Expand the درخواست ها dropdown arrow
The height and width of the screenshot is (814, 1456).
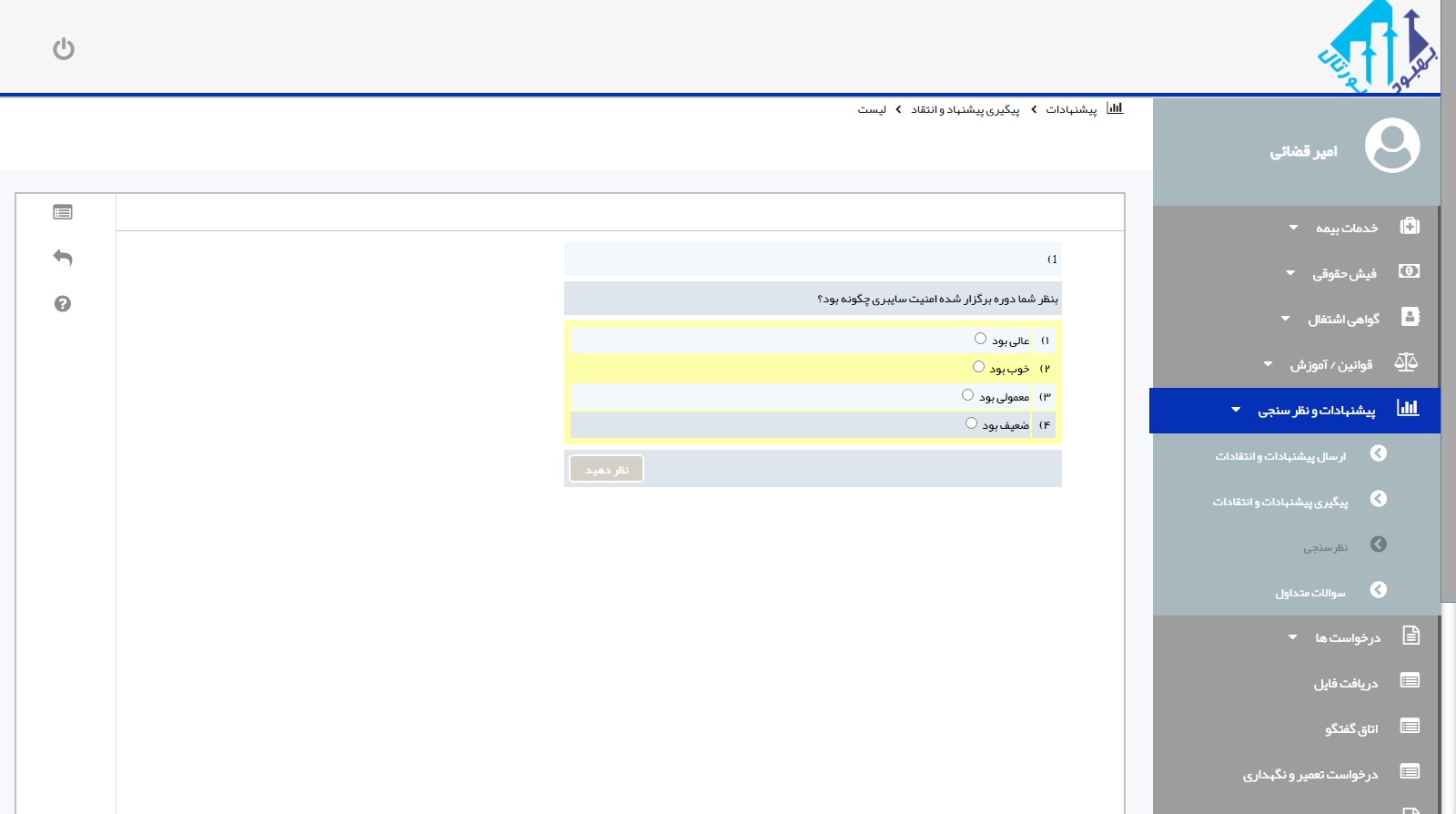tap(1292, 637)
